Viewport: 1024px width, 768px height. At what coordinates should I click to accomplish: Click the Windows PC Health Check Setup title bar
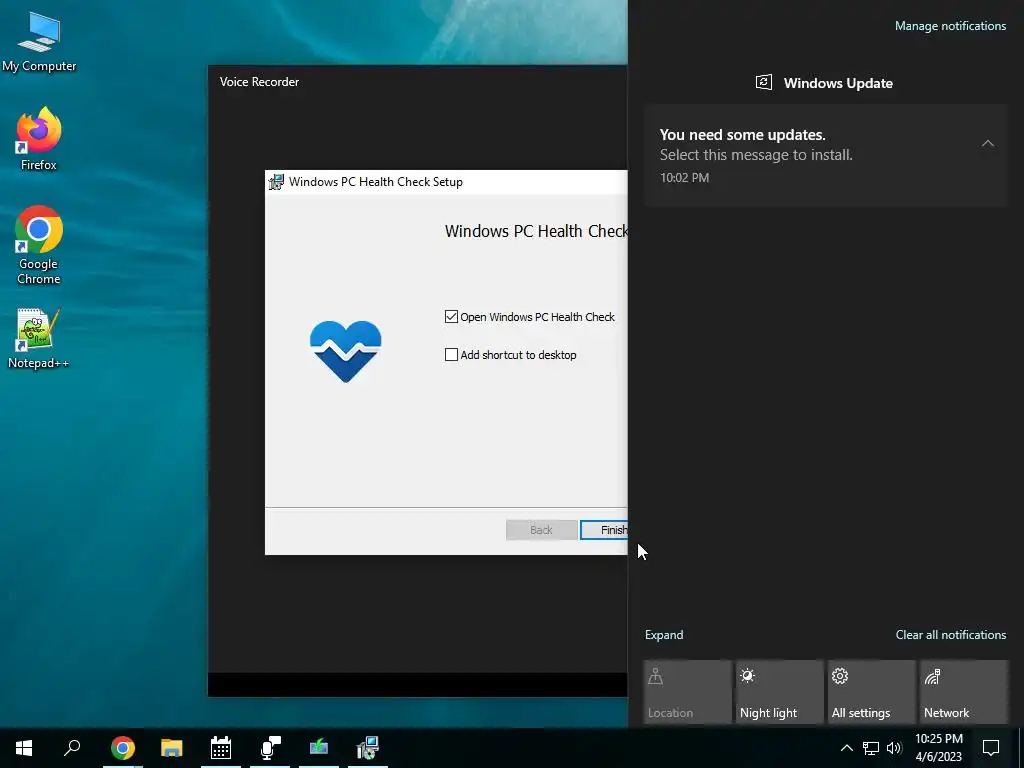coord(446,182)
